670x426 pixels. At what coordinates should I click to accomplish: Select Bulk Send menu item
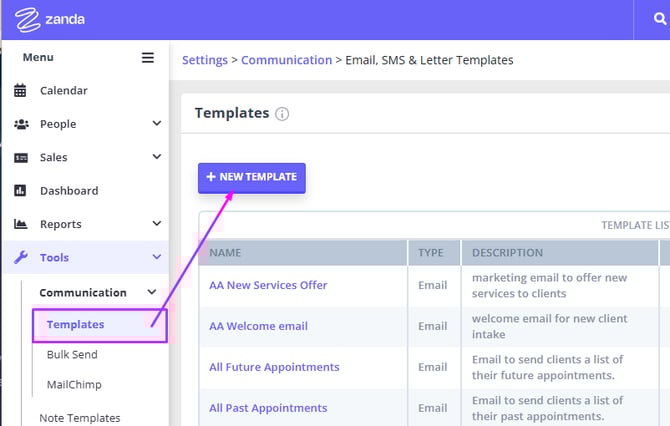tap(72, 355)
